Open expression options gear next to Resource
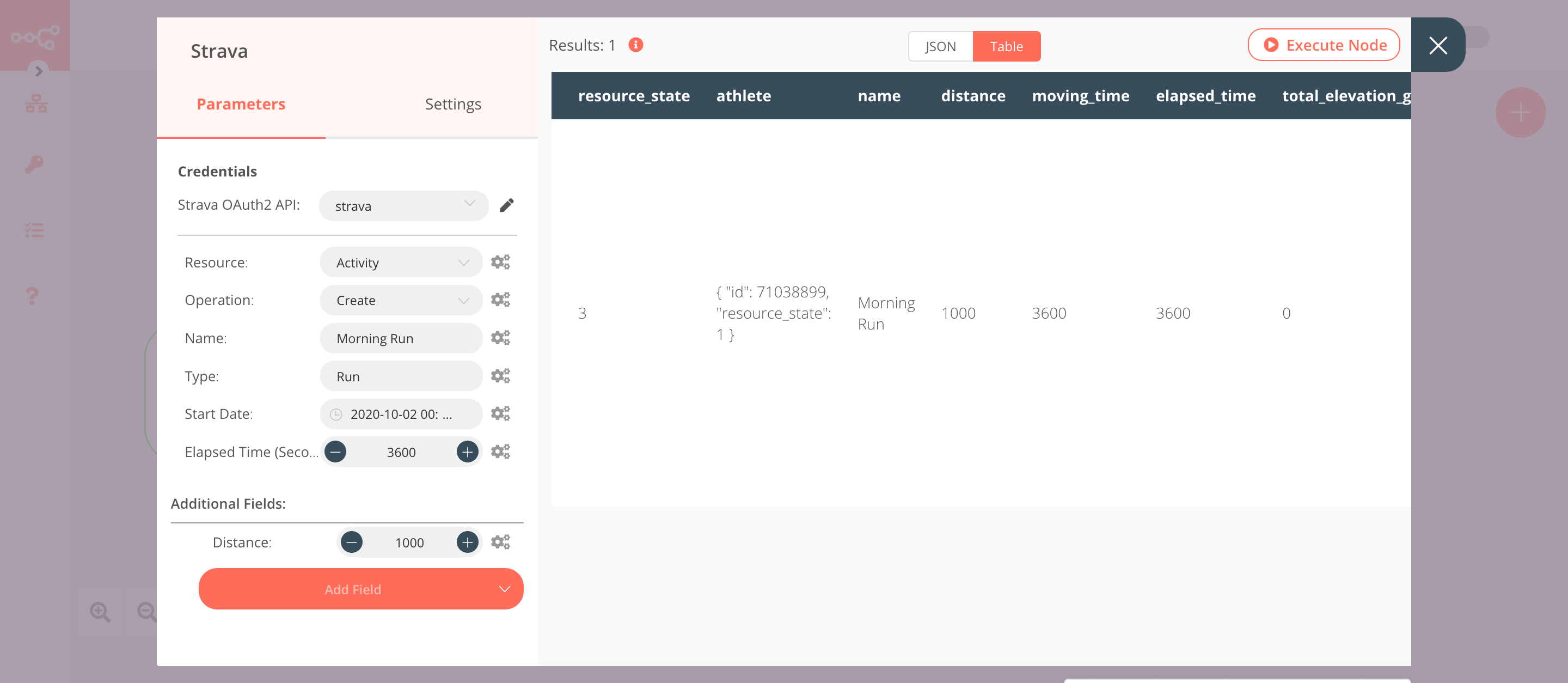 pyautogui.click(x=500, y=262)
